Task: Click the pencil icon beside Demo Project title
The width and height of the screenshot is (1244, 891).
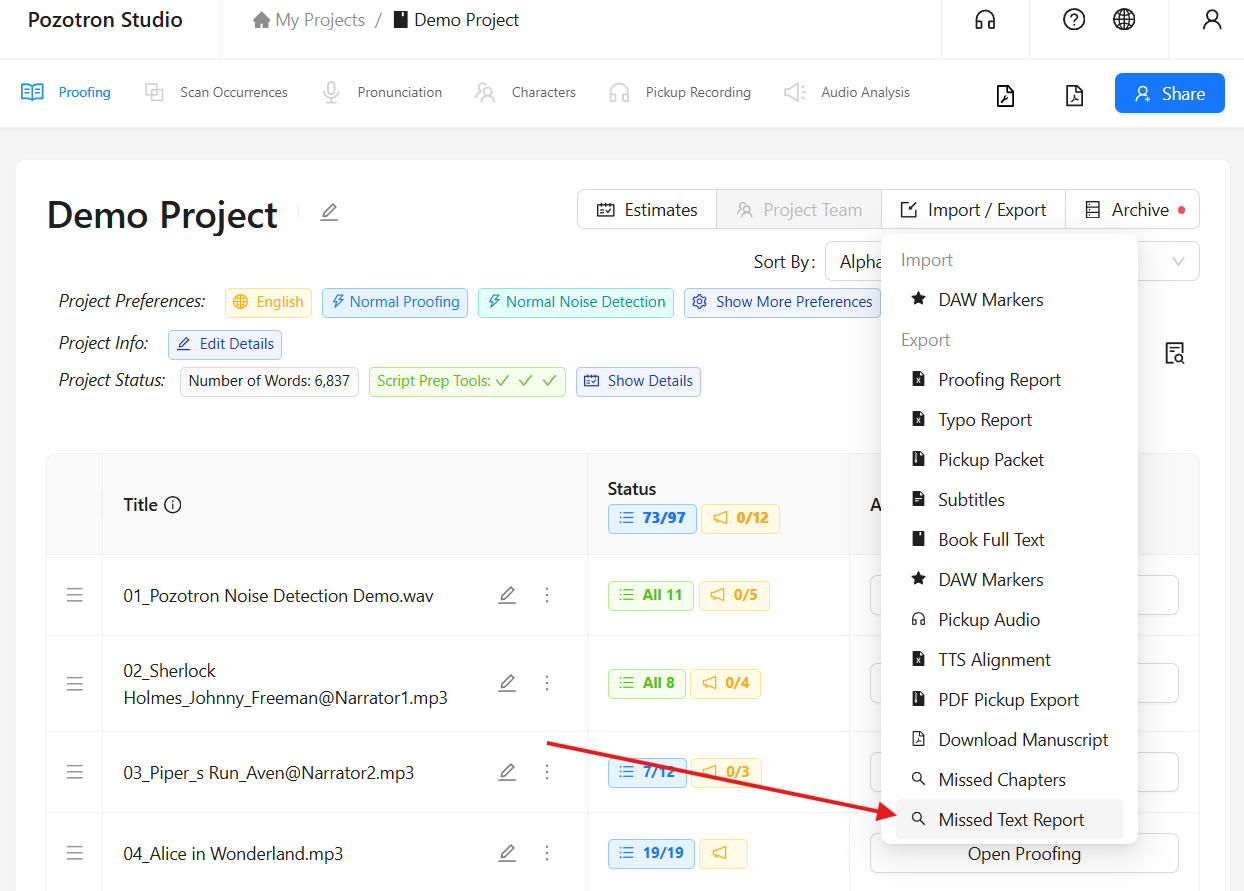Action: tap(329, 212)
